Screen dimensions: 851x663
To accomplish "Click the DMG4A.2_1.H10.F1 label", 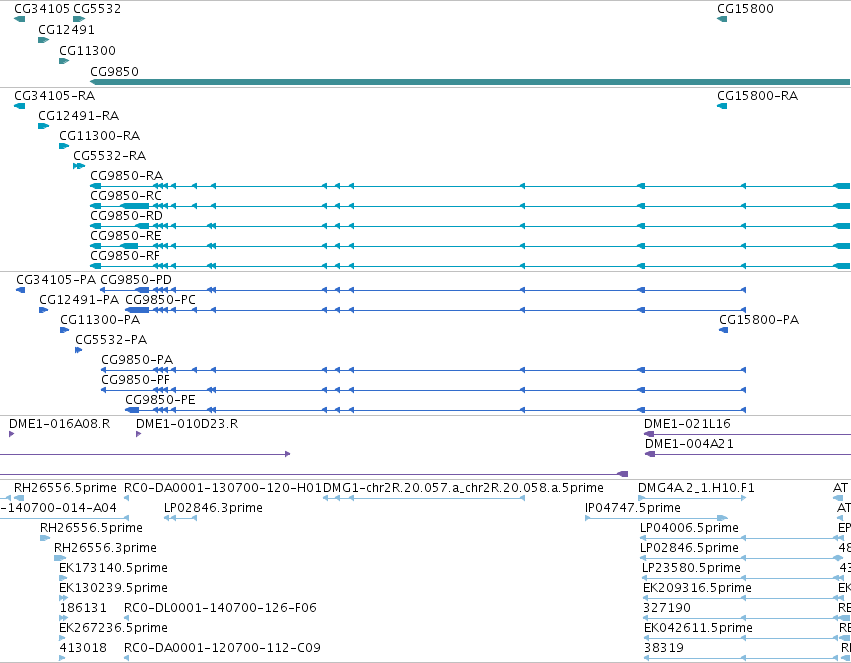I will coord(696,488).
